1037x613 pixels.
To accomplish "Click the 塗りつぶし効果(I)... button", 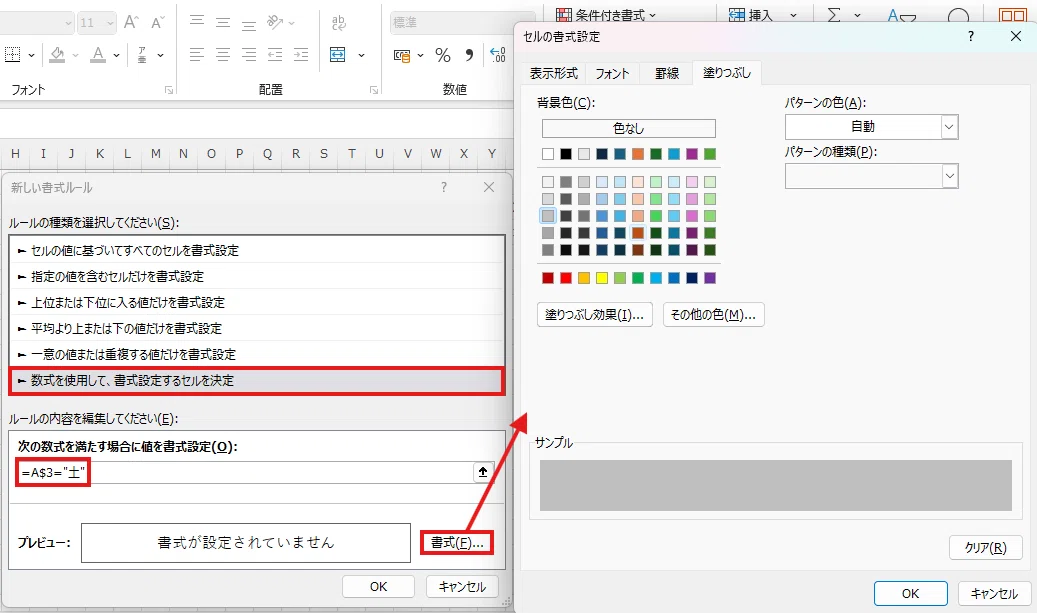I will point(595,315).
